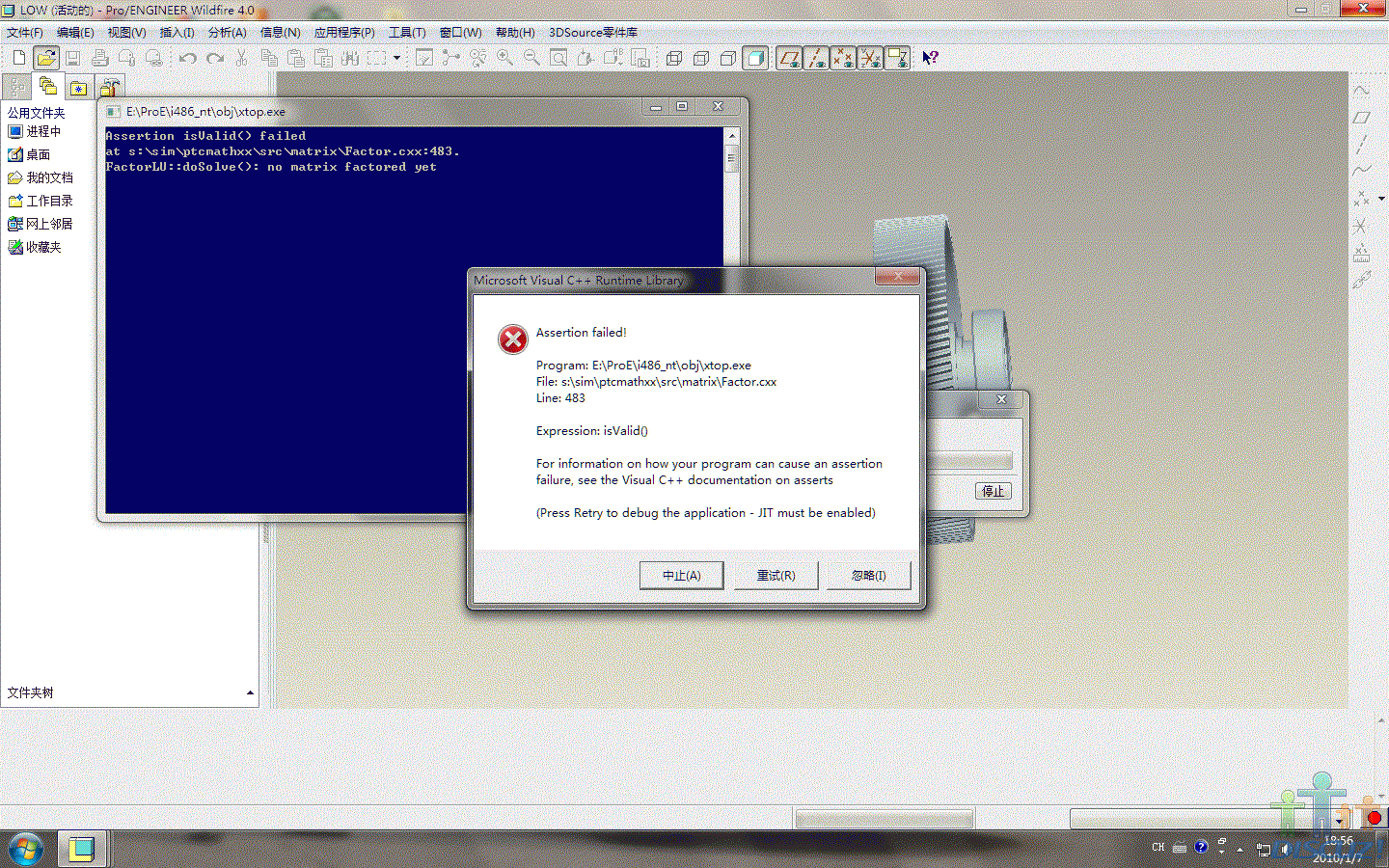The image size is (1389, 868).
Task: Toggle datum planes display
Action: coord(789,58)
